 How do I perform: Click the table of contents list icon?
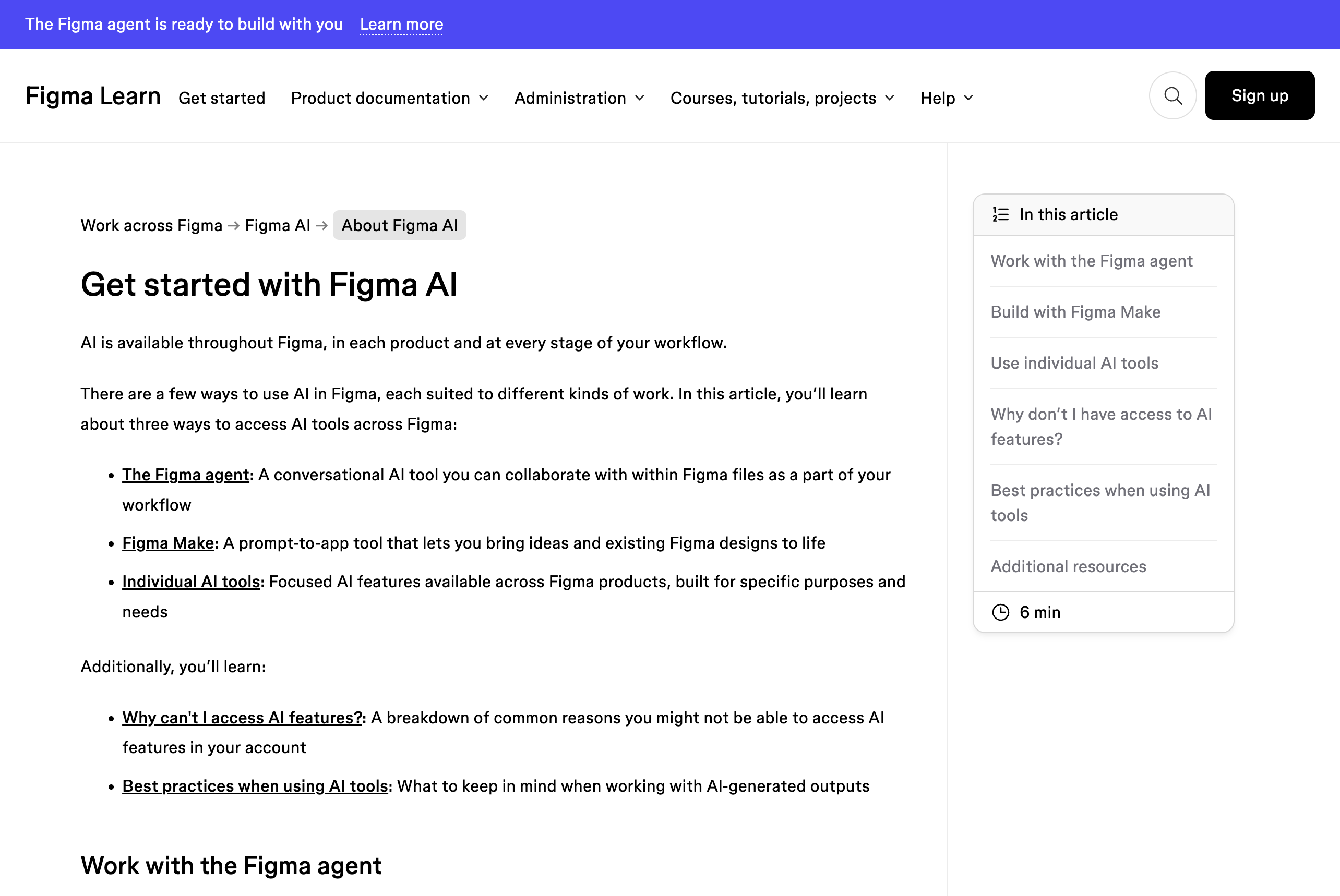[1000, 214]
